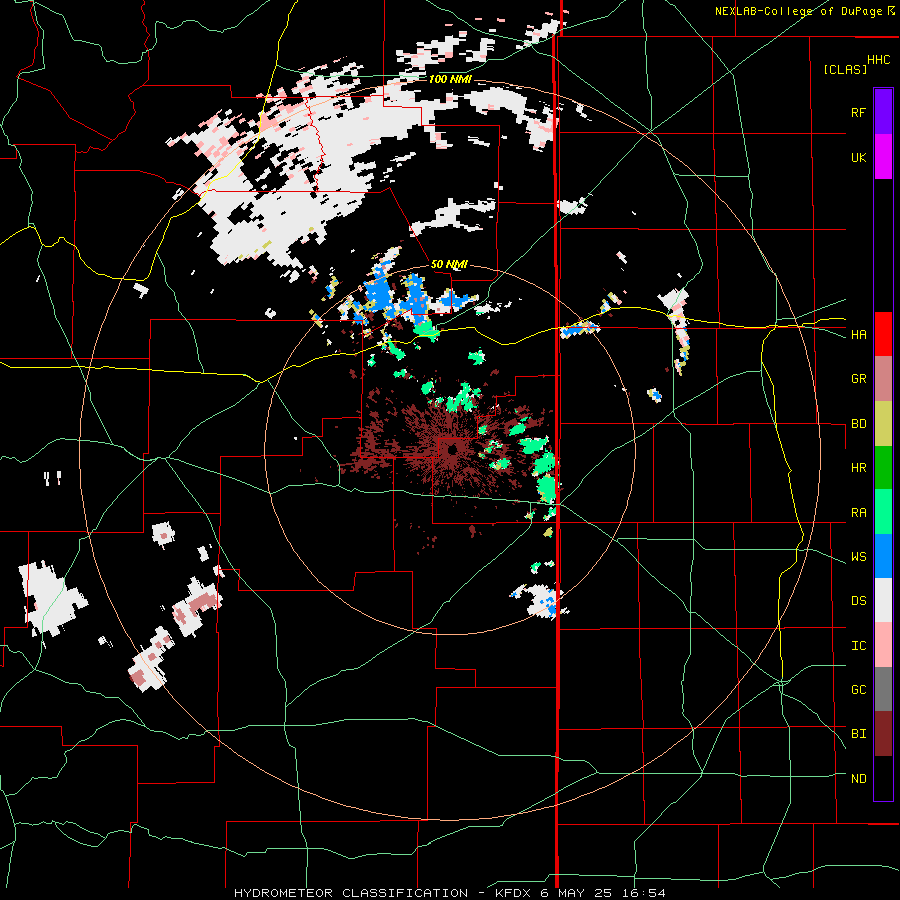Click the BD legend label
900x900 pixels.
point(858,424)
